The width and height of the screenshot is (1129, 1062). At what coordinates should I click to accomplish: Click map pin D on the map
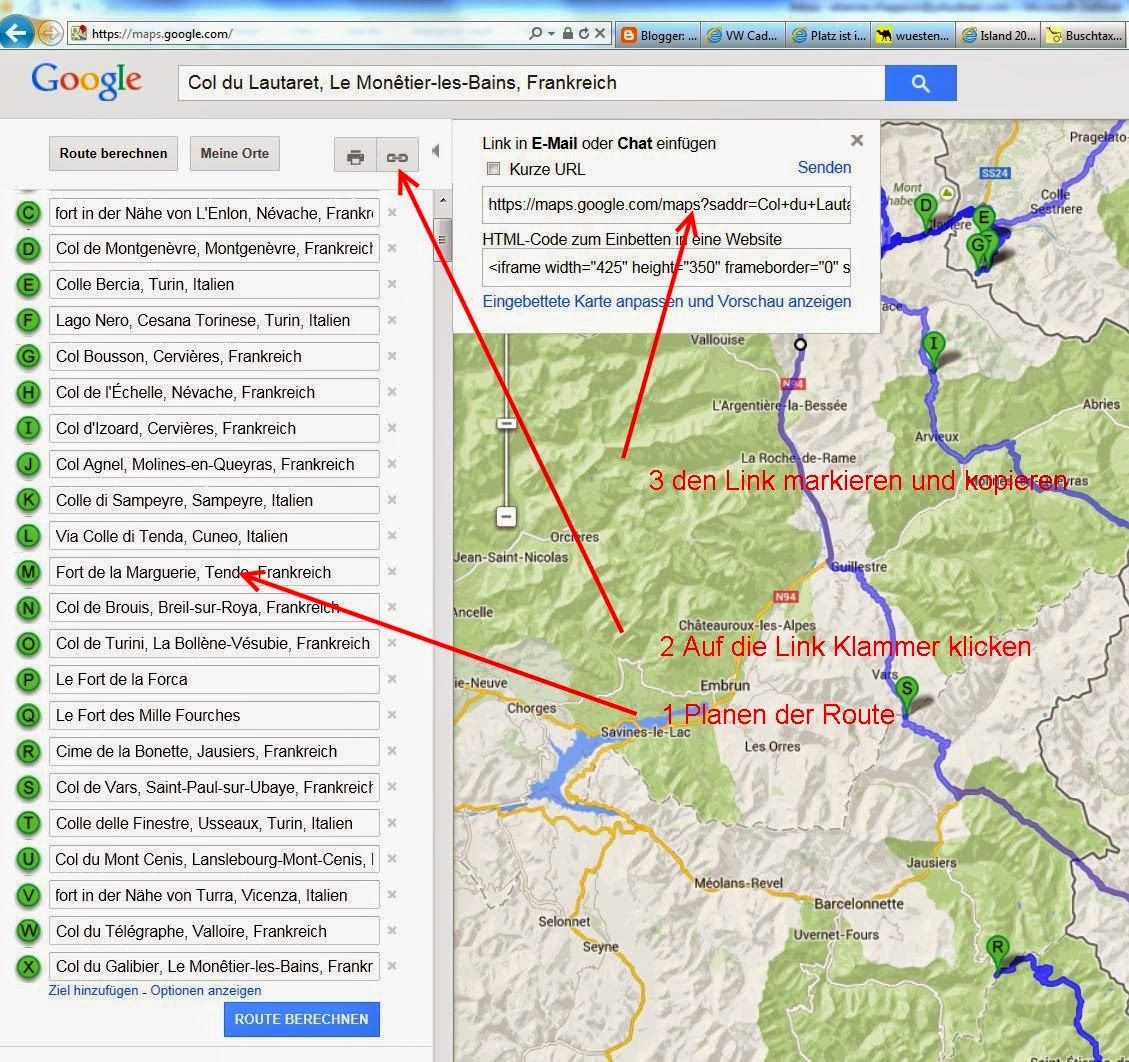(925, 210)
